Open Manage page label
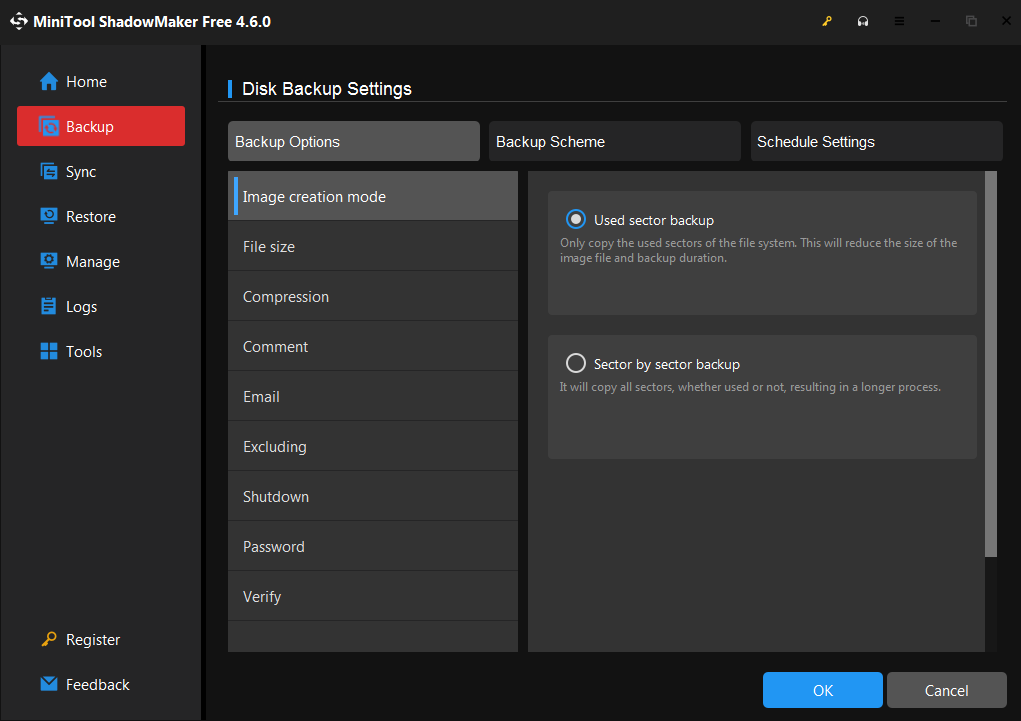1021x721 pixels. coord(92,262)
